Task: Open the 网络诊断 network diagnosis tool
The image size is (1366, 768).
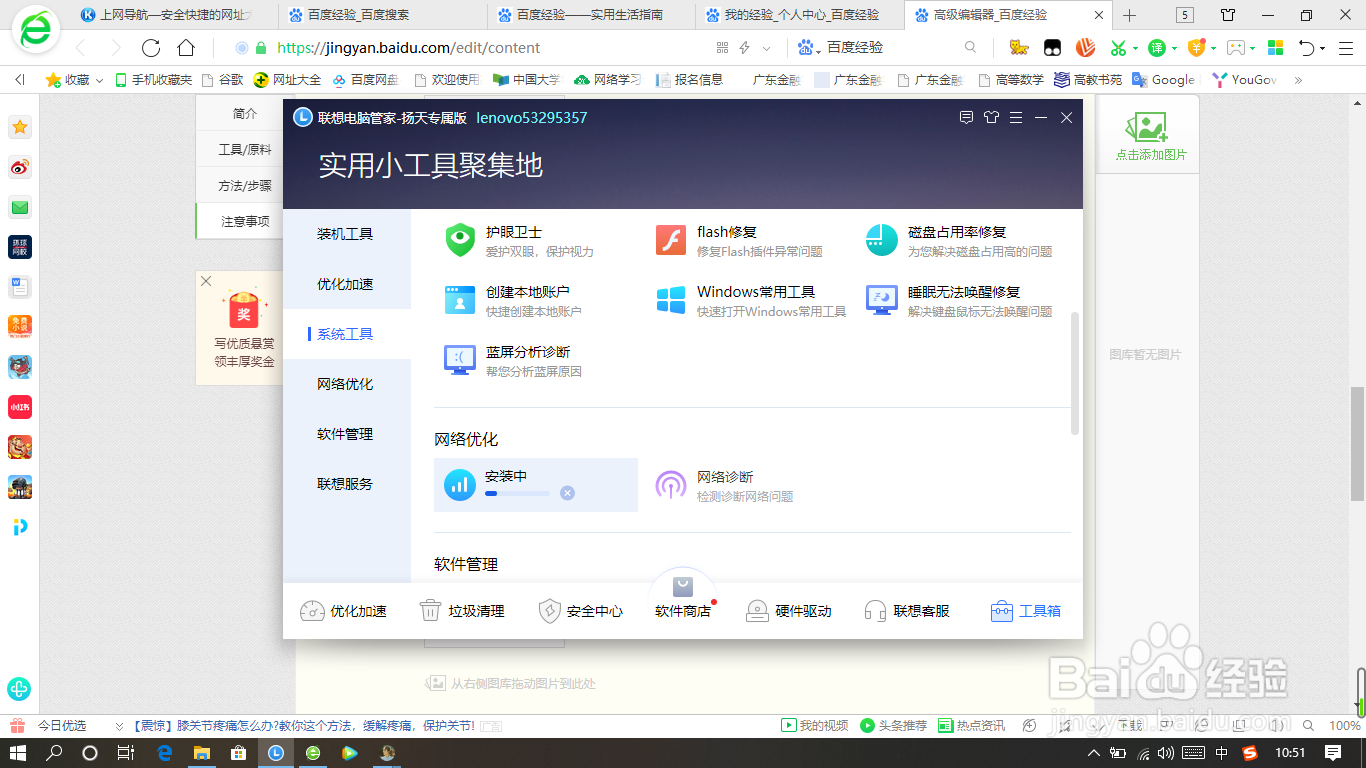Action: tap(725, 486)
